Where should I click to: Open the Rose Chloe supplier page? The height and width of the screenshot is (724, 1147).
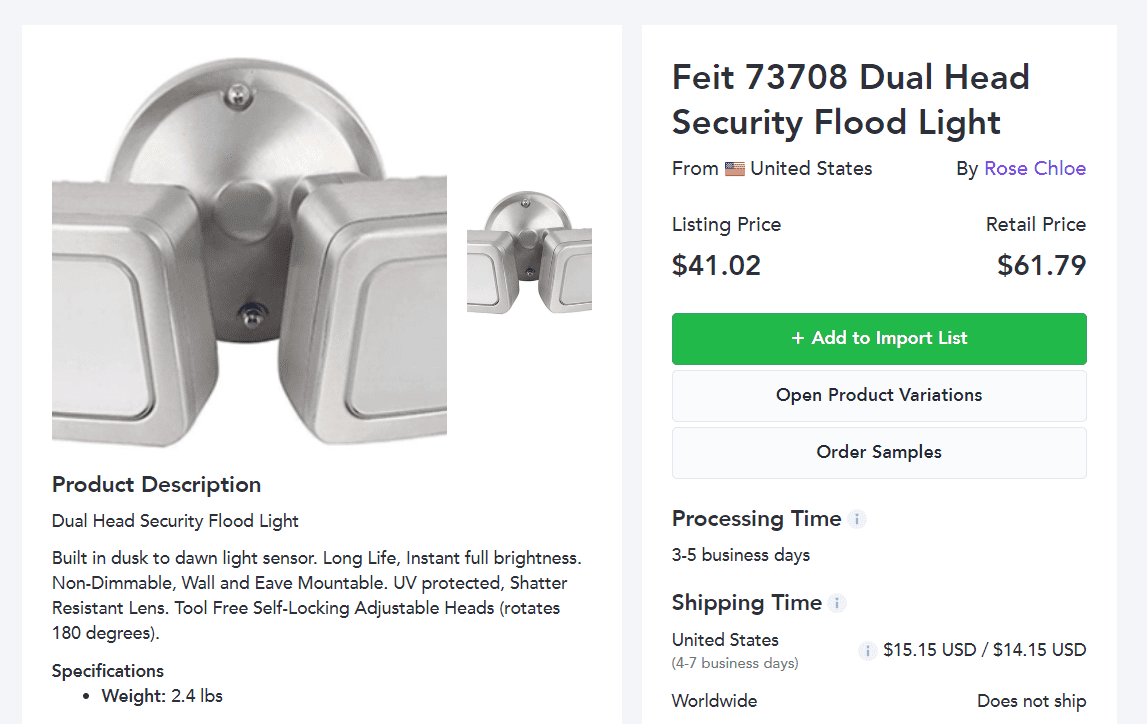(1035, 168)
